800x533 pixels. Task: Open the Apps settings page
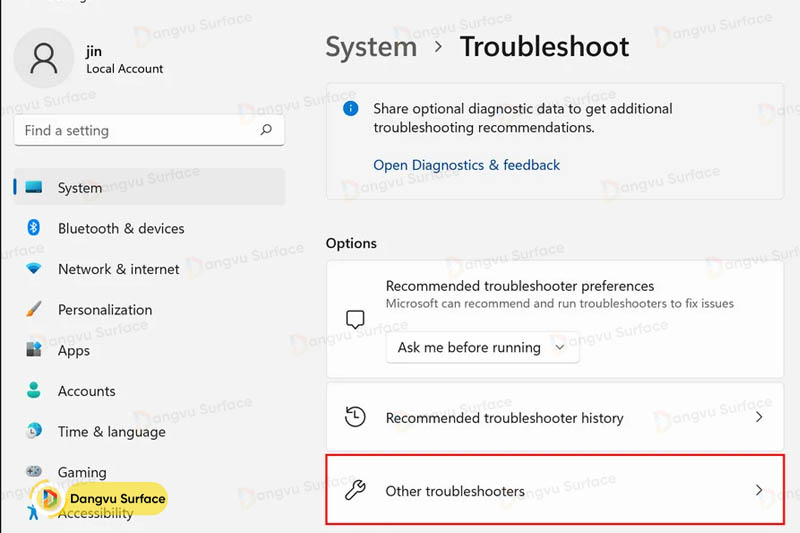tap(149, 350)
